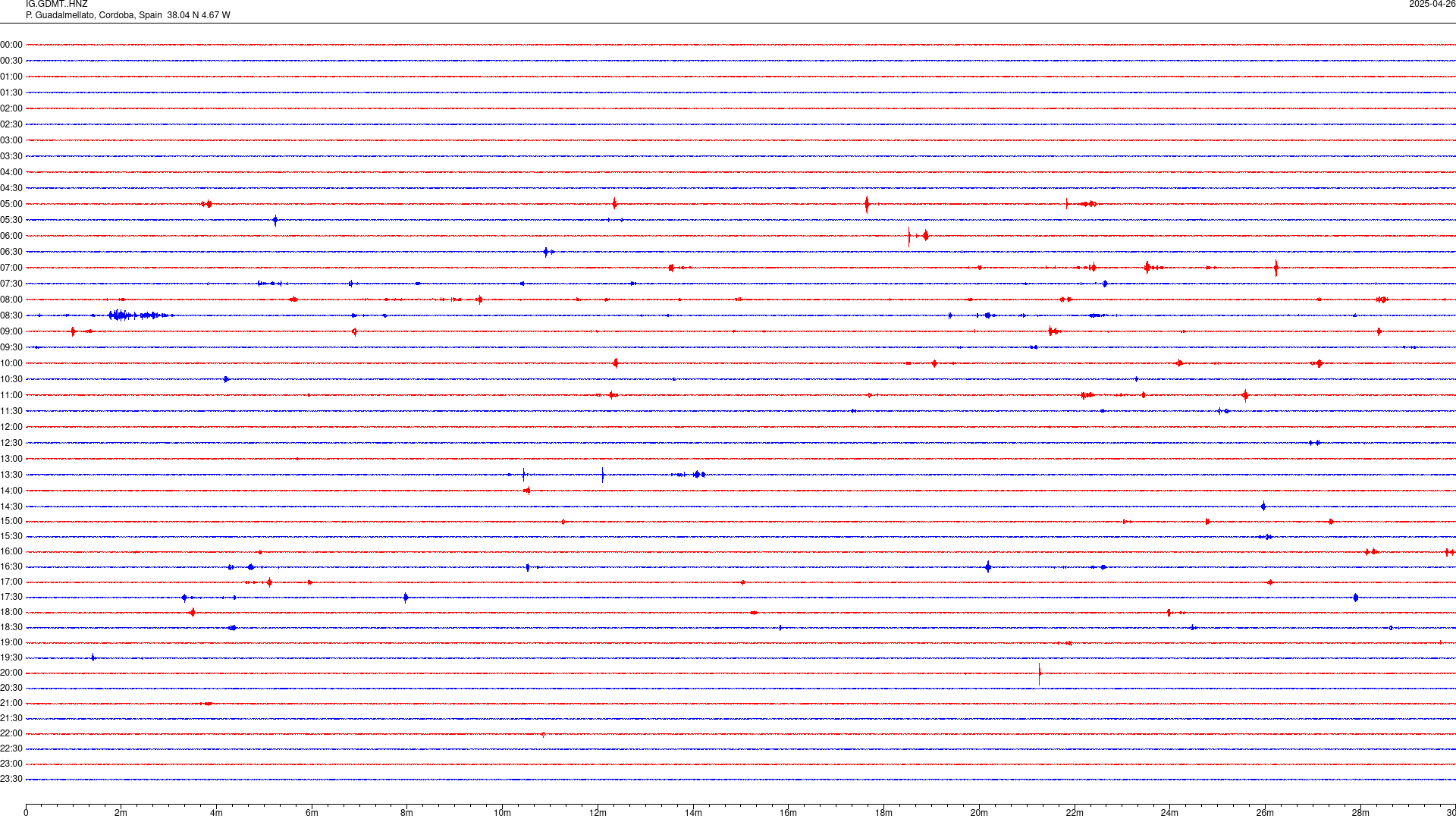
Task: Select the 17:00 trace time label
Action: (x=11, y=582)
